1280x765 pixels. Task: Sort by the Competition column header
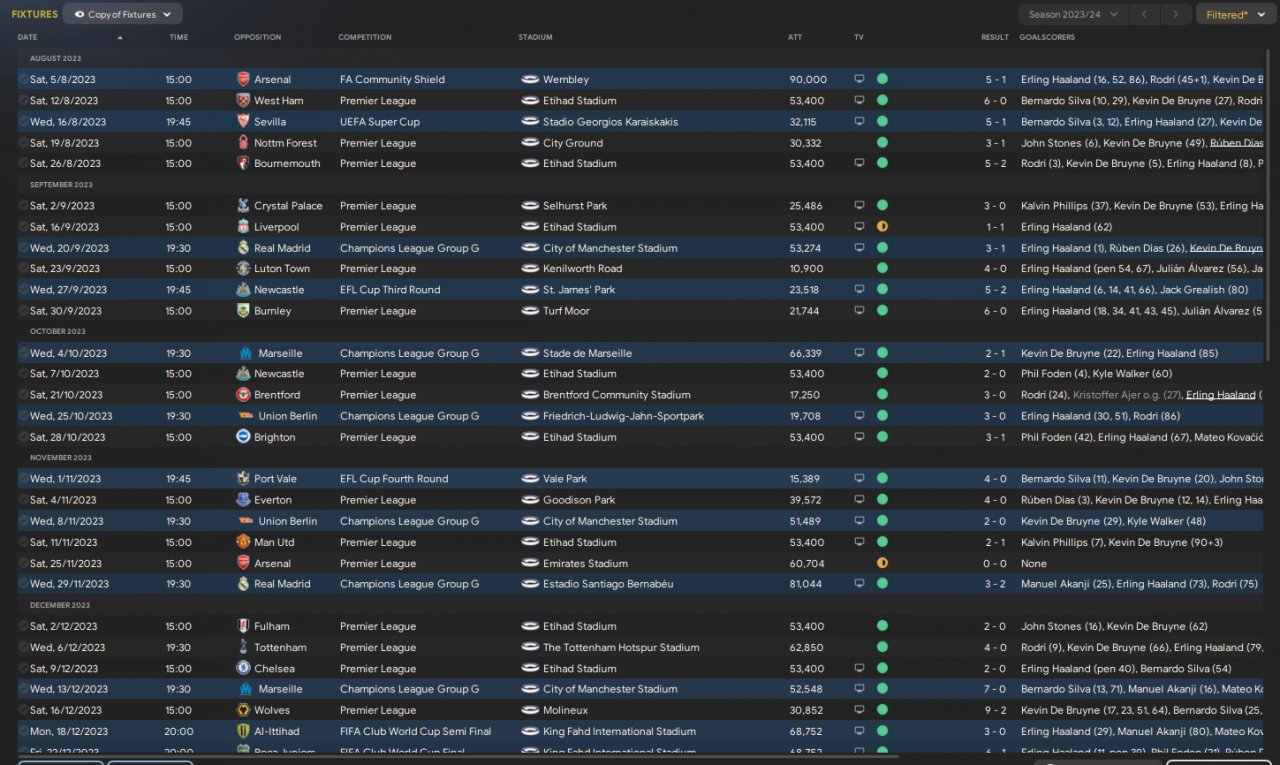[x=365, y=37]
